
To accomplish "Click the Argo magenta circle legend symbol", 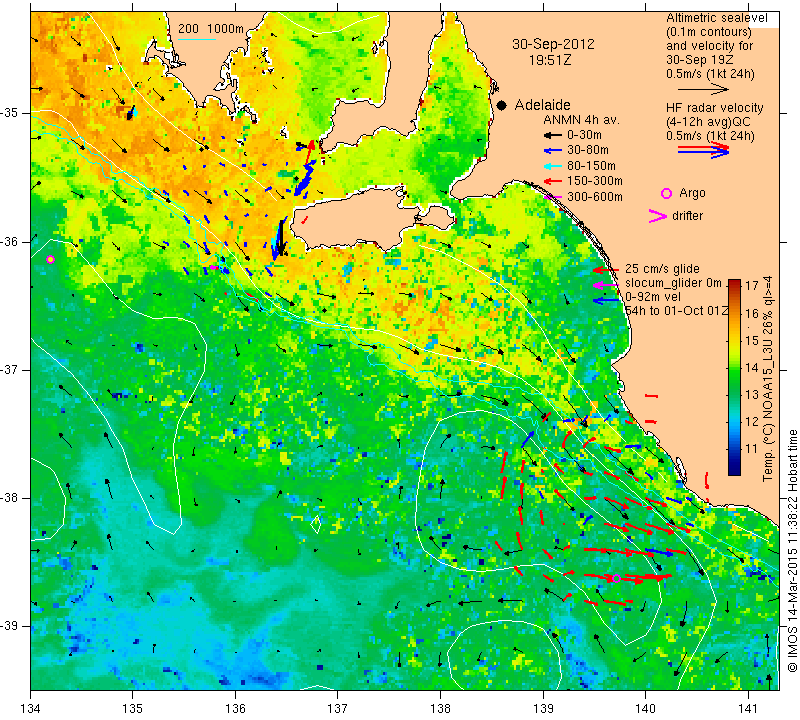I will coord(666,193).
